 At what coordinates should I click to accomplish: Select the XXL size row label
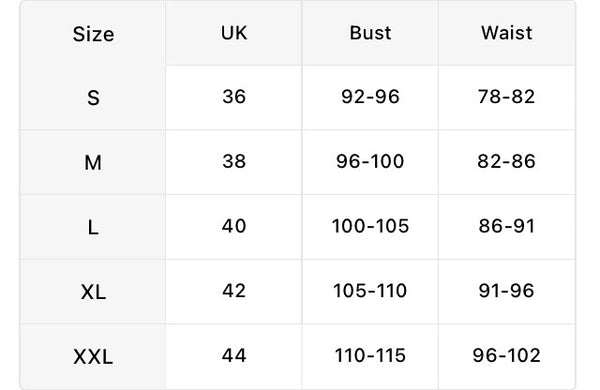(x=93, y=357)
